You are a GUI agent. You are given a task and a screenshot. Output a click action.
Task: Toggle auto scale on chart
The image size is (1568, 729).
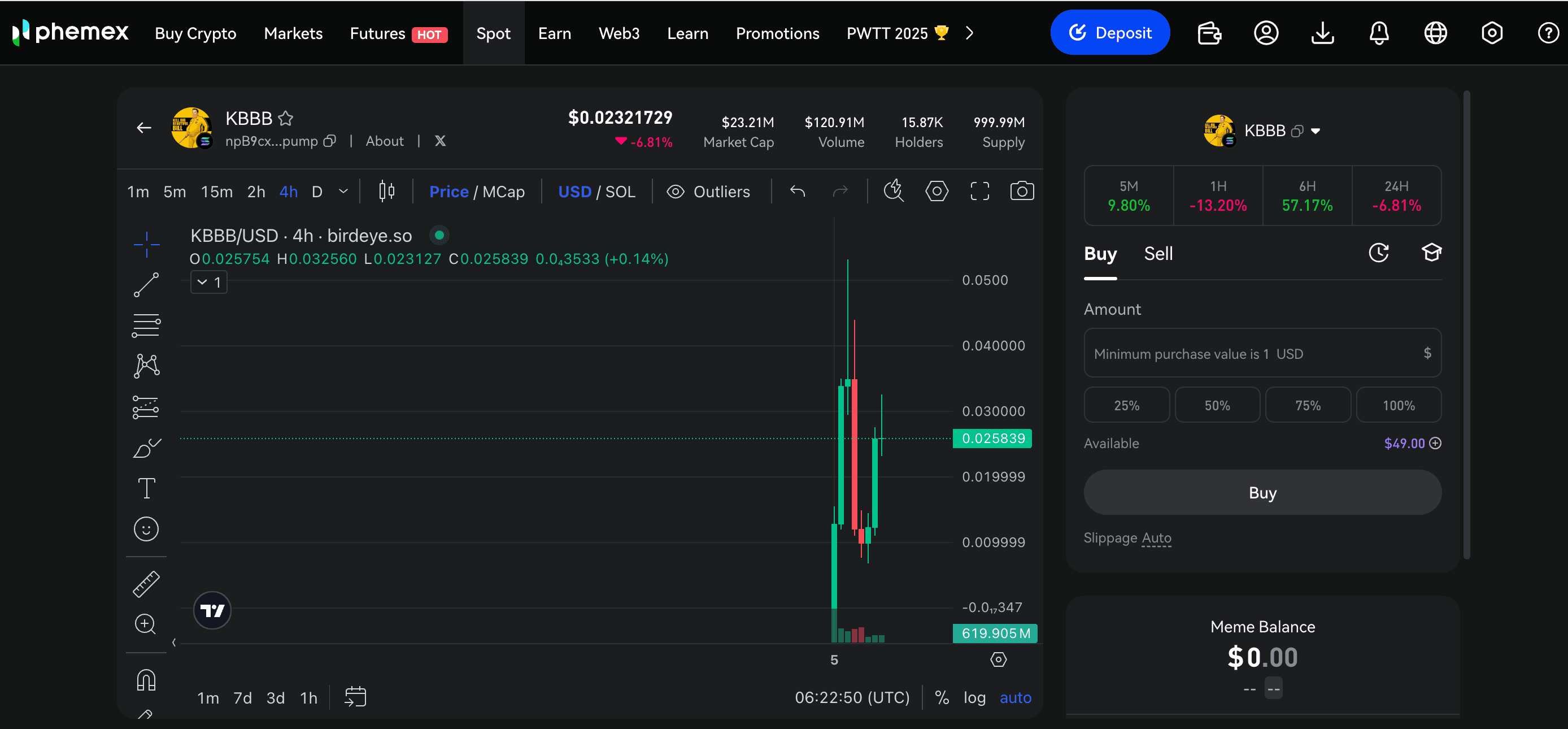(x=1016, y=697)
